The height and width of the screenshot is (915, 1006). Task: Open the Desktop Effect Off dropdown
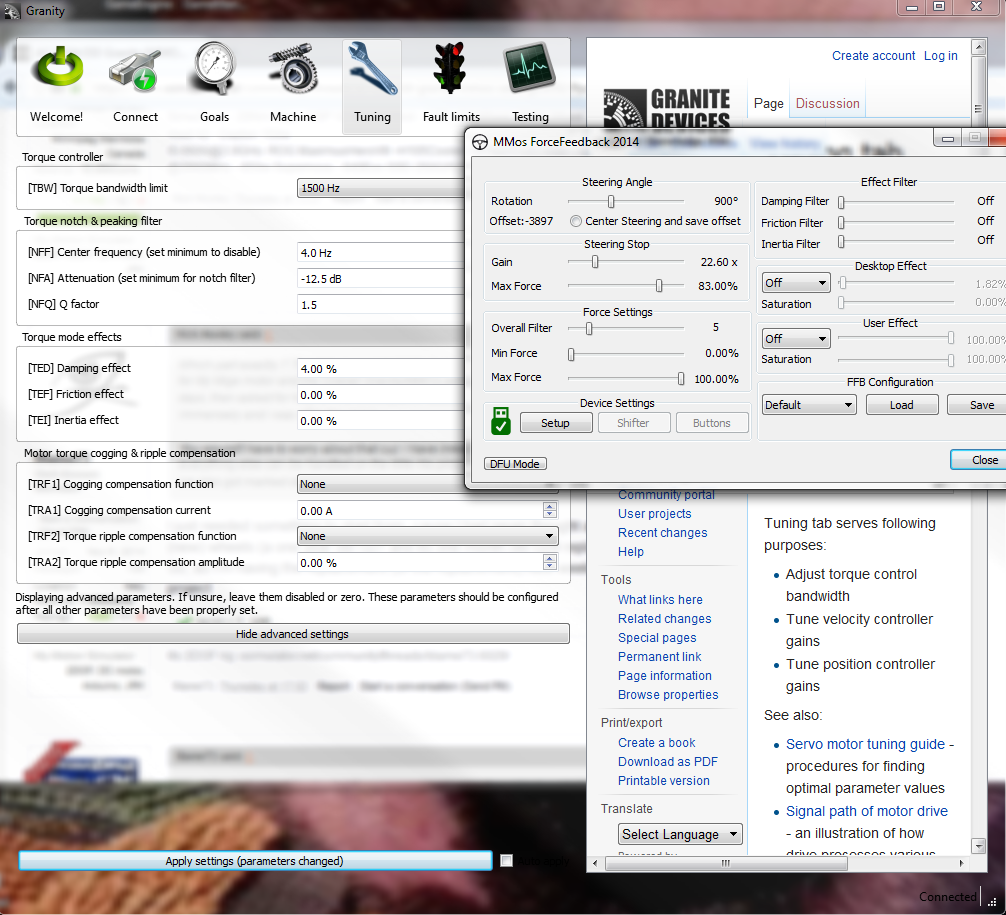point(796,283)
